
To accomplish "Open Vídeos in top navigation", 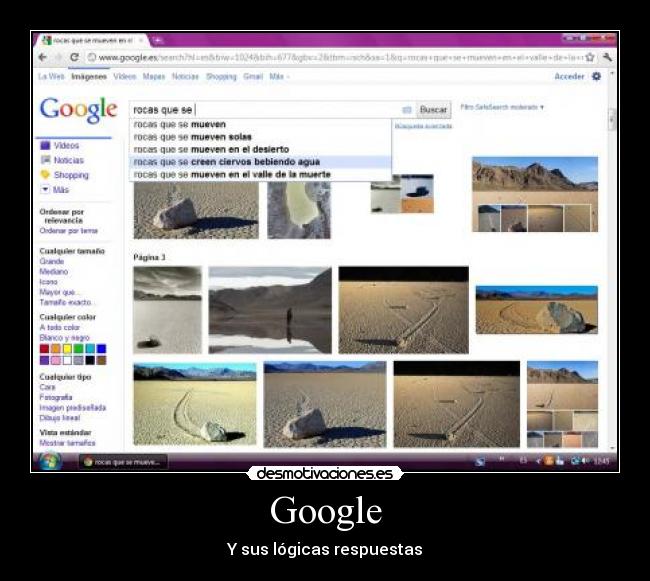I will point(125,77).
